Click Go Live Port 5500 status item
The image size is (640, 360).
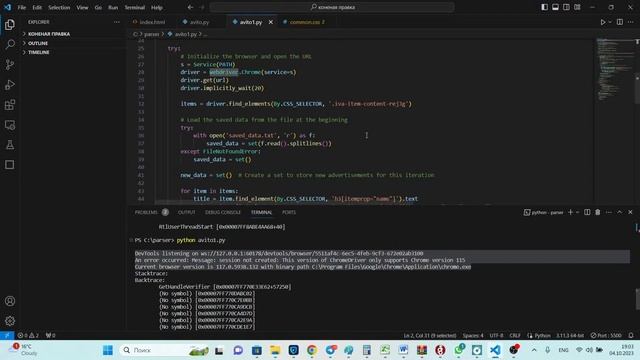click(606, 335)
